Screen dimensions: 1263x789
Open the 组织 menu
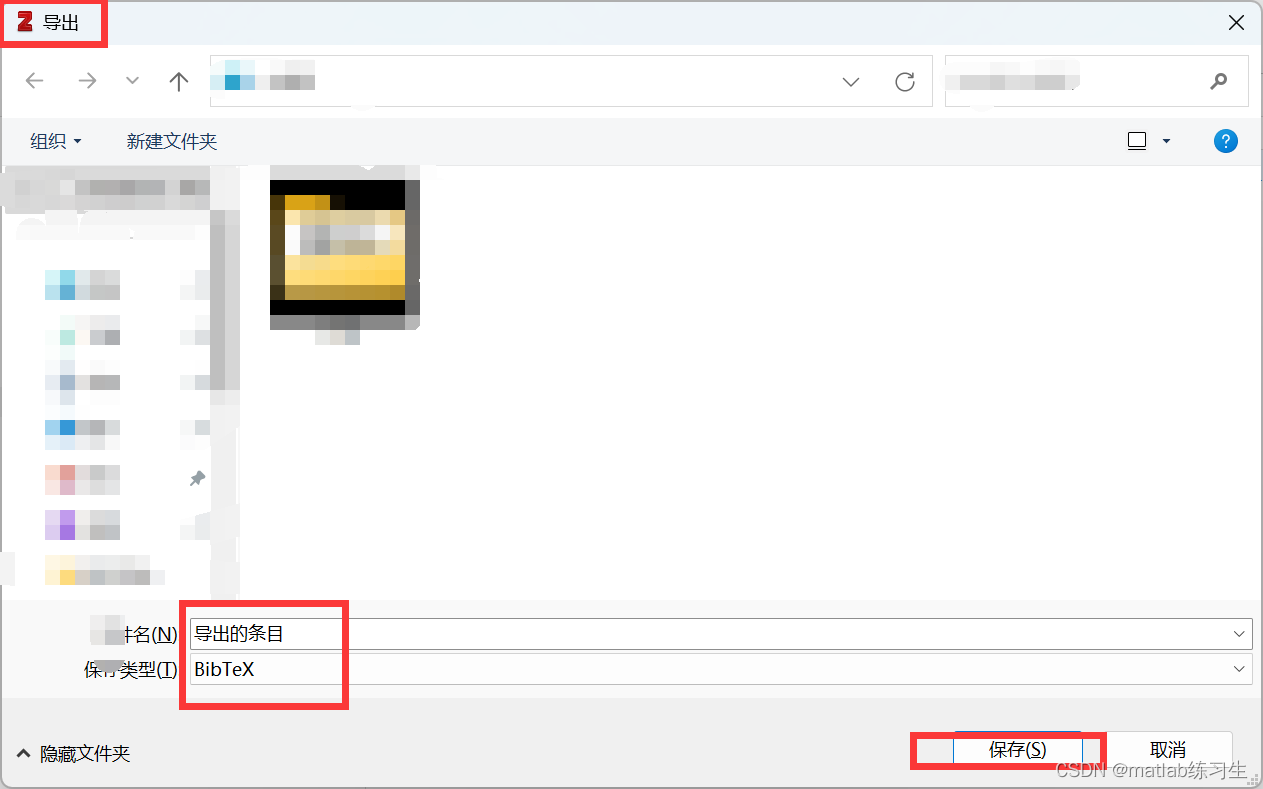click(x=56, y=142)
